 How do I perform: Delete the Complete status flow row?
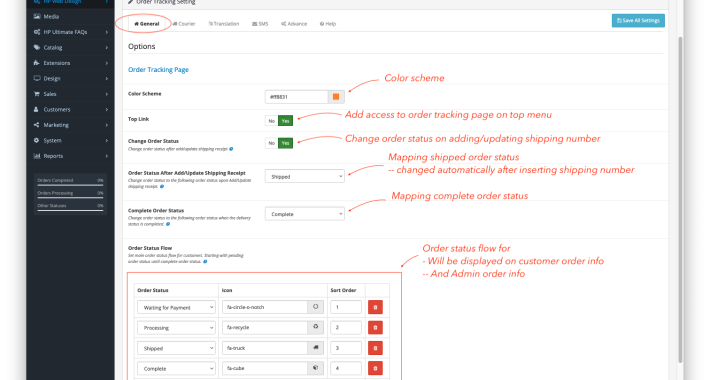(x=375, y=368)
